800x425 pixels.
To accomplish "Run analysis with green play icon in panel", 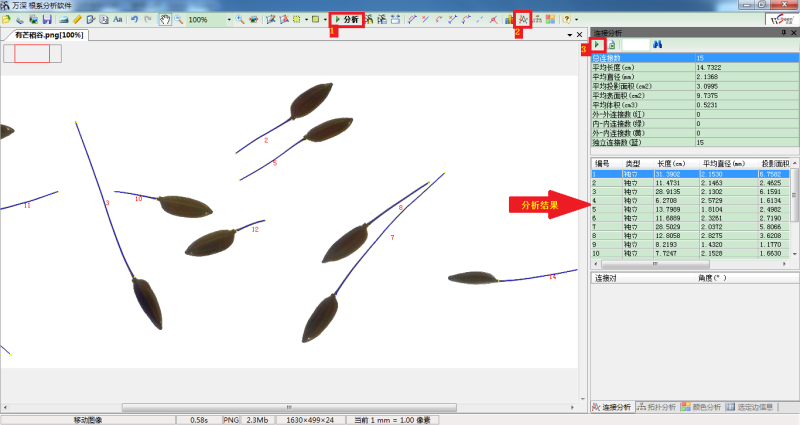I will click(x=598, y=45).
